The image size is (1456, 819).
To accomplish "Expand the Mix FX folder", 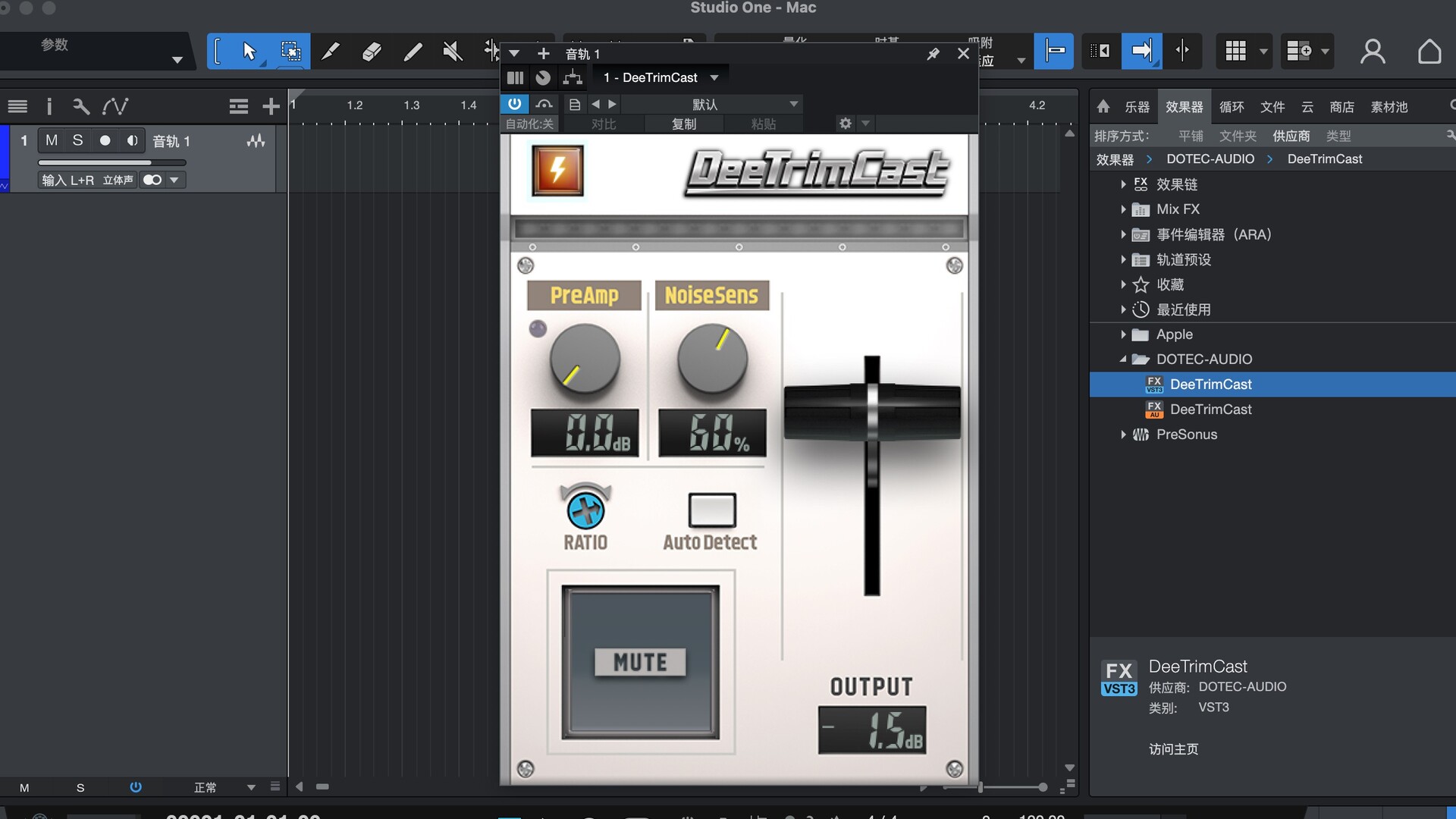I will [x=1123, y=209].
